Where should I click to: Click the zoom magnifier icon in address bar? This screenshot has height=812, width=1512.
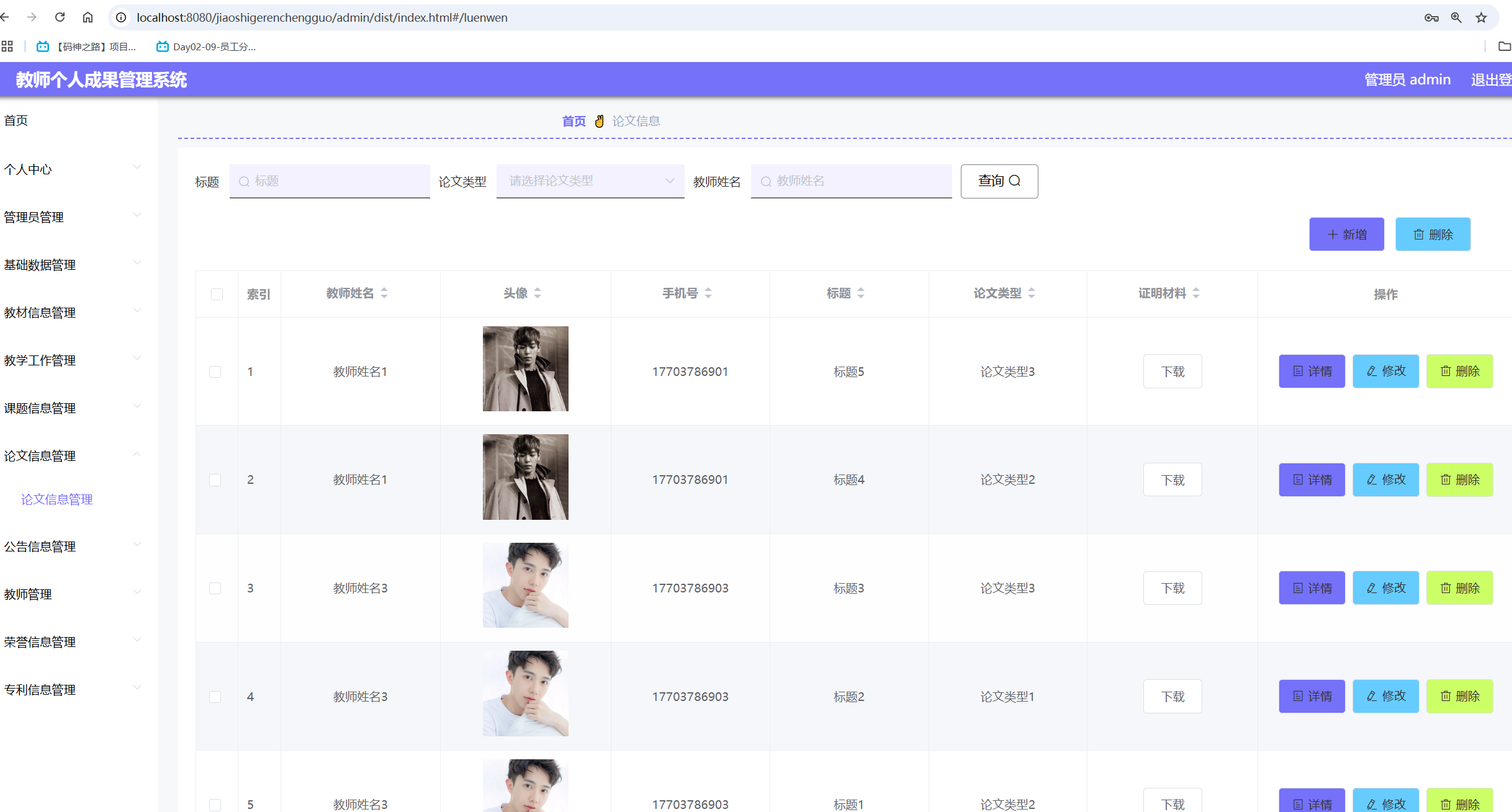(x=1456, y=17)
